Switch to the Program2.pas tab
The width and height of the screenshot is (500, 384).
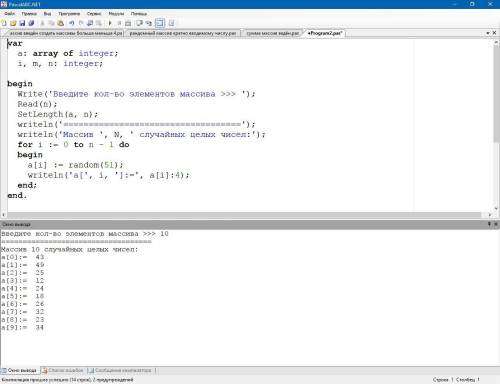pos(325,33)
